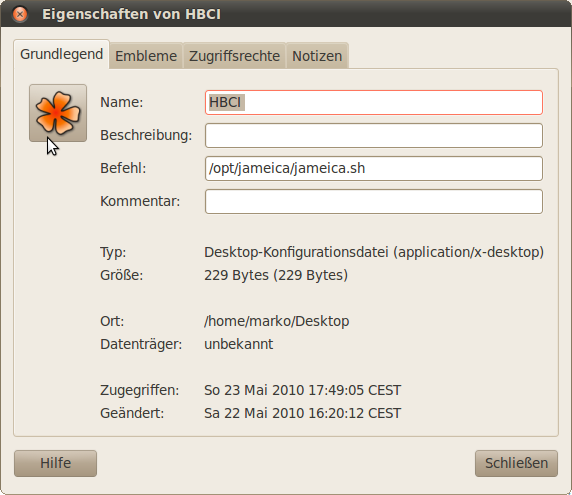572x495 pixels.
Task: Click the Befehl field with jameica.sh path
Action: [374, 169]
